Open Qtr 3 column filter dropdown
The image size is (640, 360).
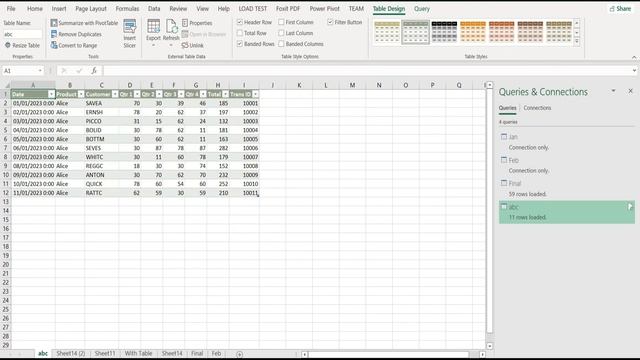click(x=181, y=94)
